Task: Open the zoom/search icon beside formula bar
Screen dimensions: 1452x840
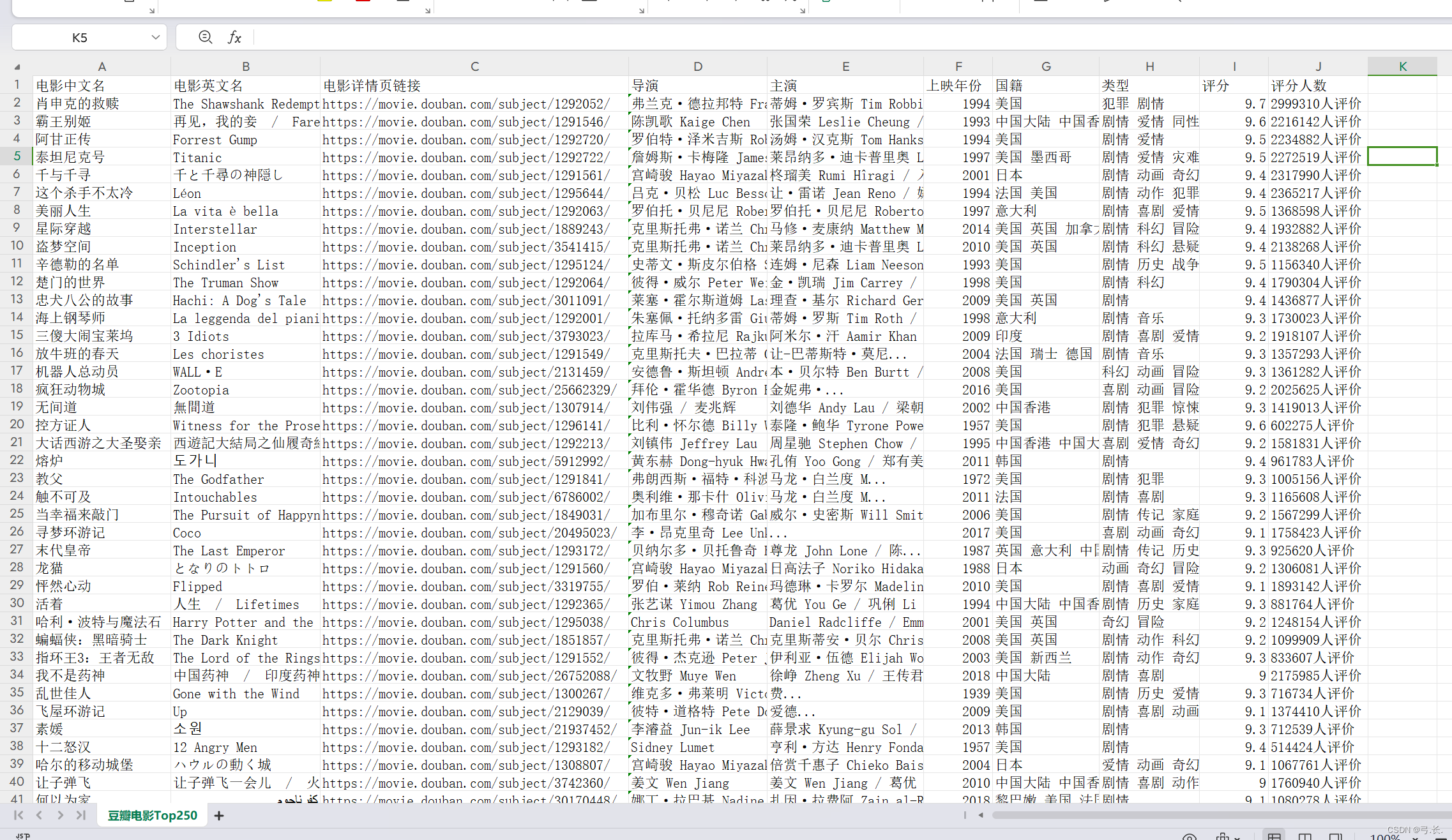Action: (x=205, y=37)
